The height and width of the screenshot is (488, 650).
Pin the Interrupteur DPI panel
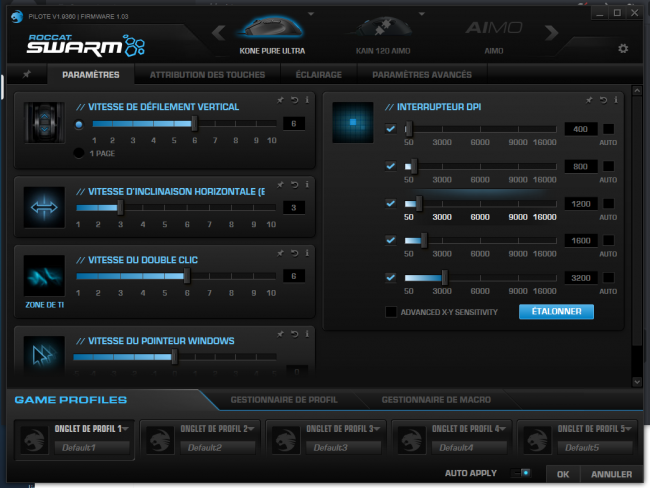(x=589, y=100)
